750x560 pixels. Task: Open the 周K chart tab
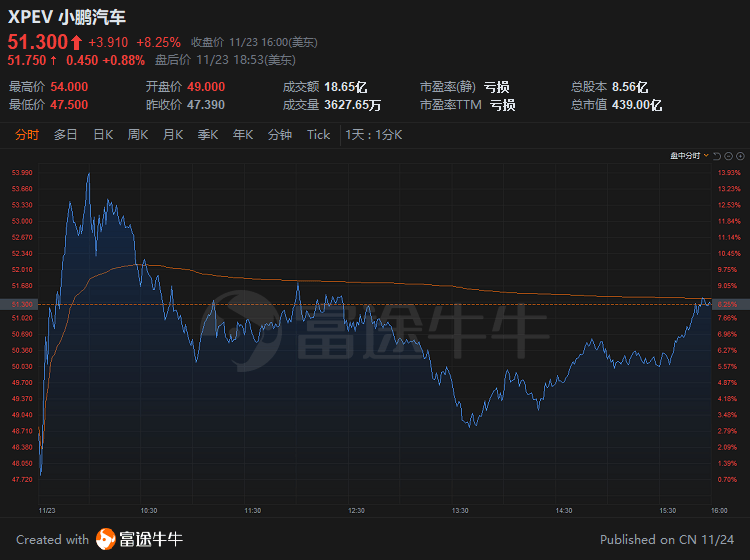(x=138, y=135)
